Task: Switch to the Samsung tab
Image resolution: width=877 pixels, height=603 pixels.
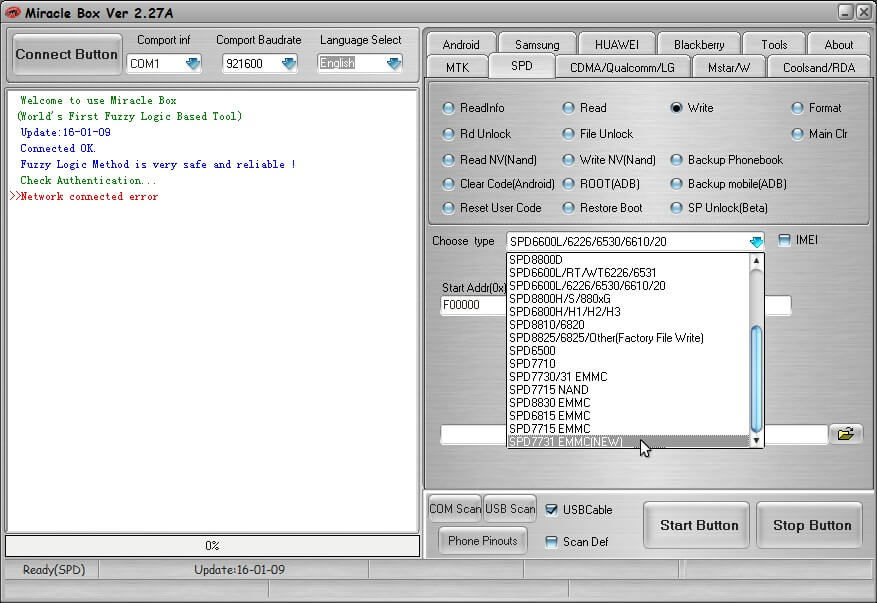Action: point(537,44)
